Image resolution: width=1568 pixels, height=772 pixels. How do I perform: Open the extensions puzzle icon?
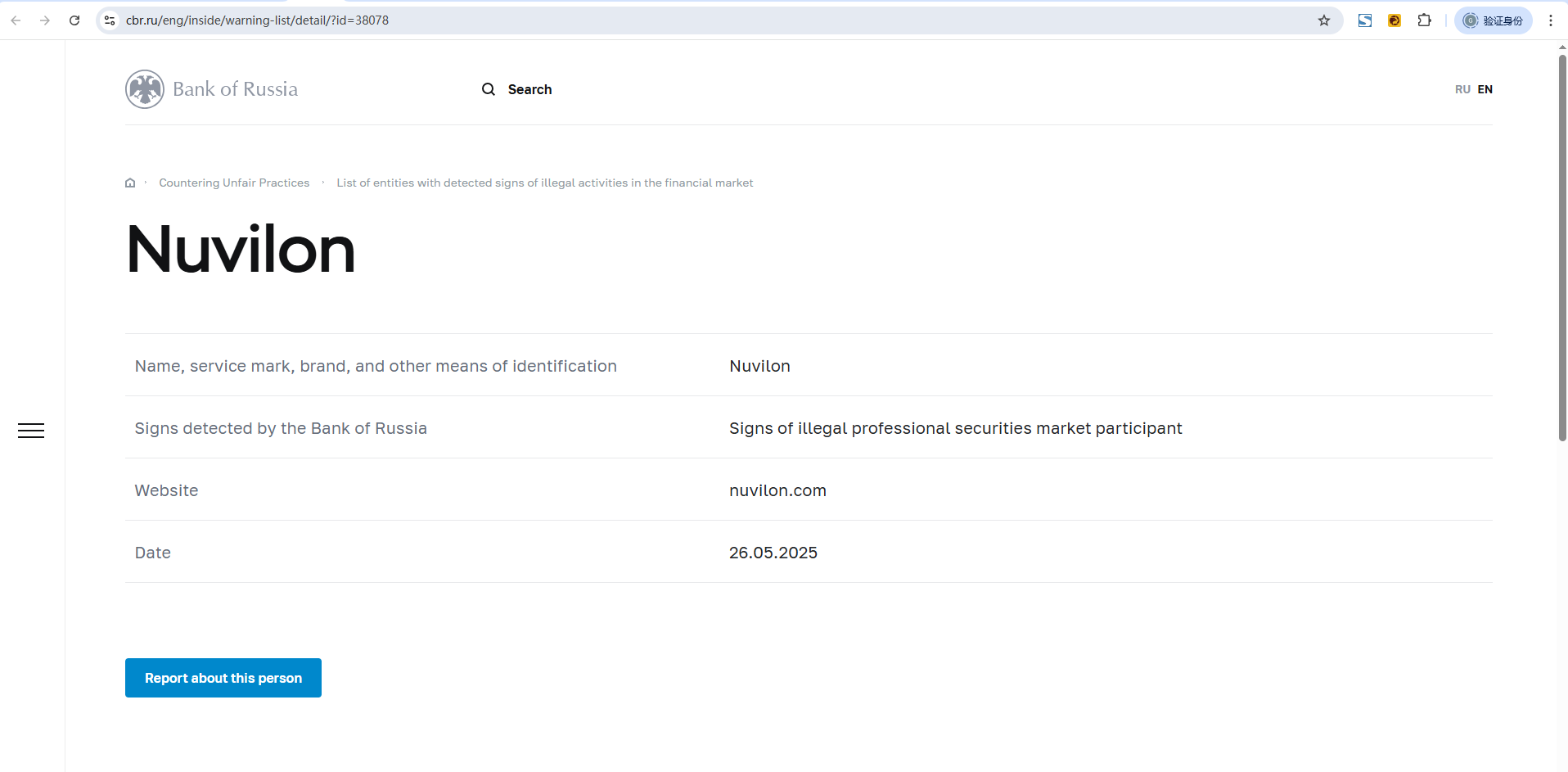tap(1425, 20)
